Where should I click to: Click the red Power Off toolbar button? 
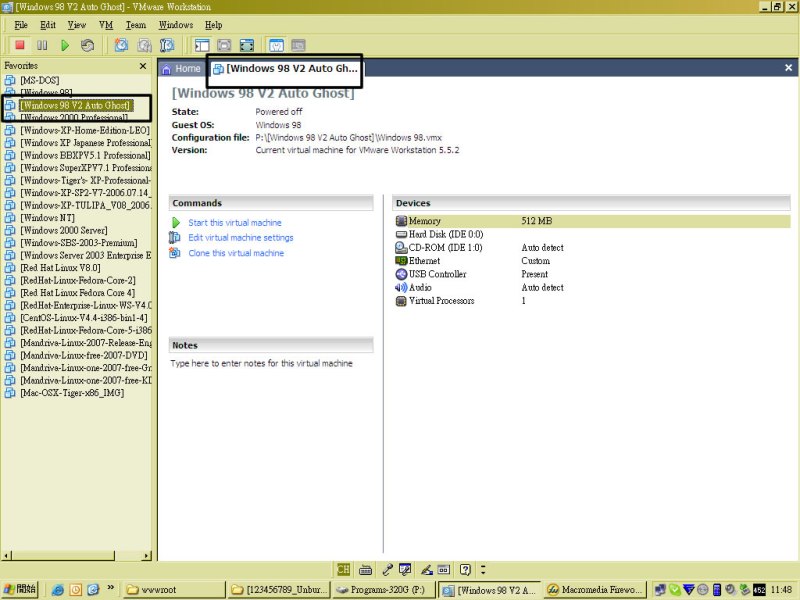pyautogui.click(x=20, y=45)
